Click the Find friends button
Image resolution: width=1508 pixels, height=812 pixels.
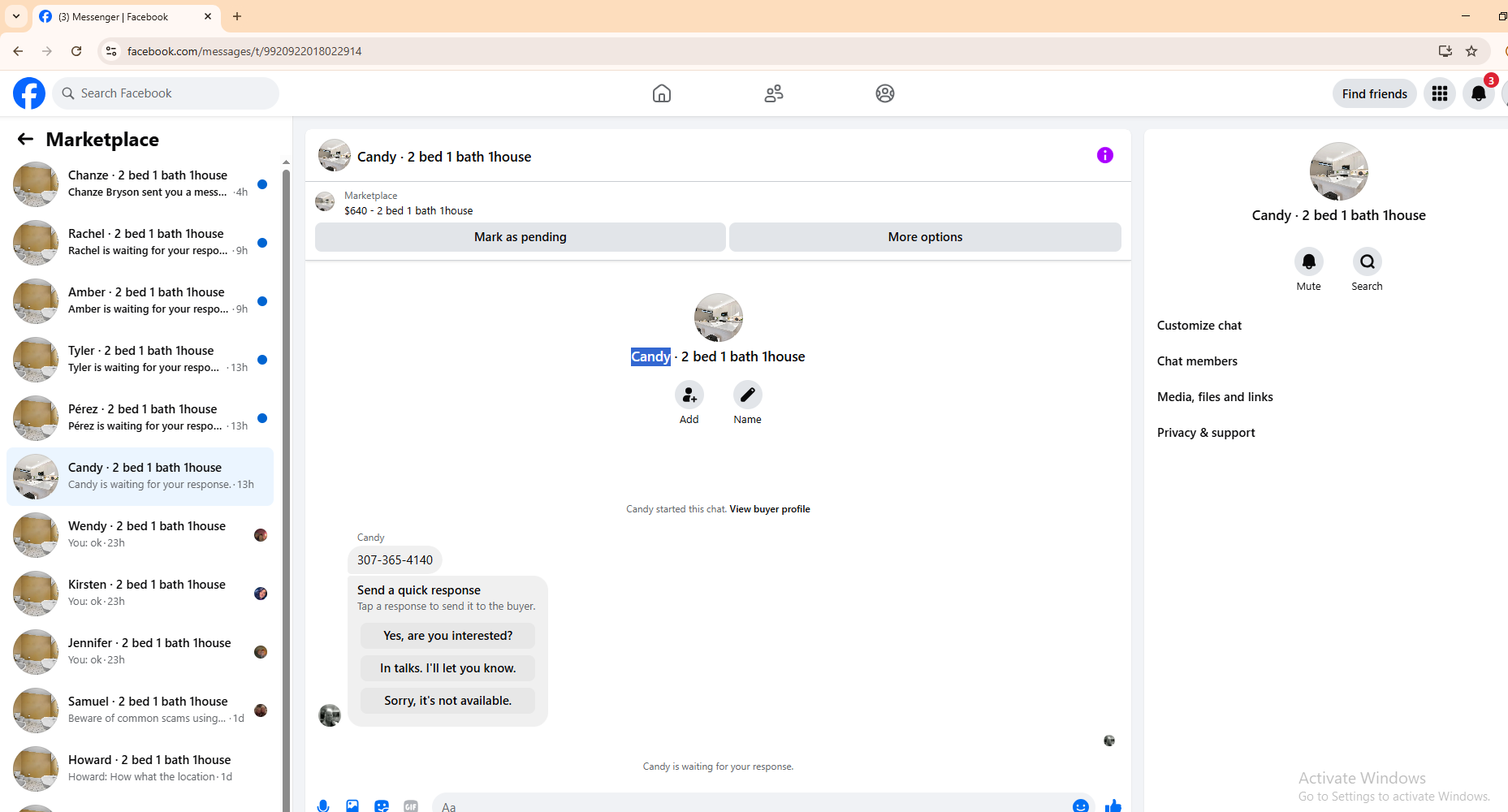1375,93
